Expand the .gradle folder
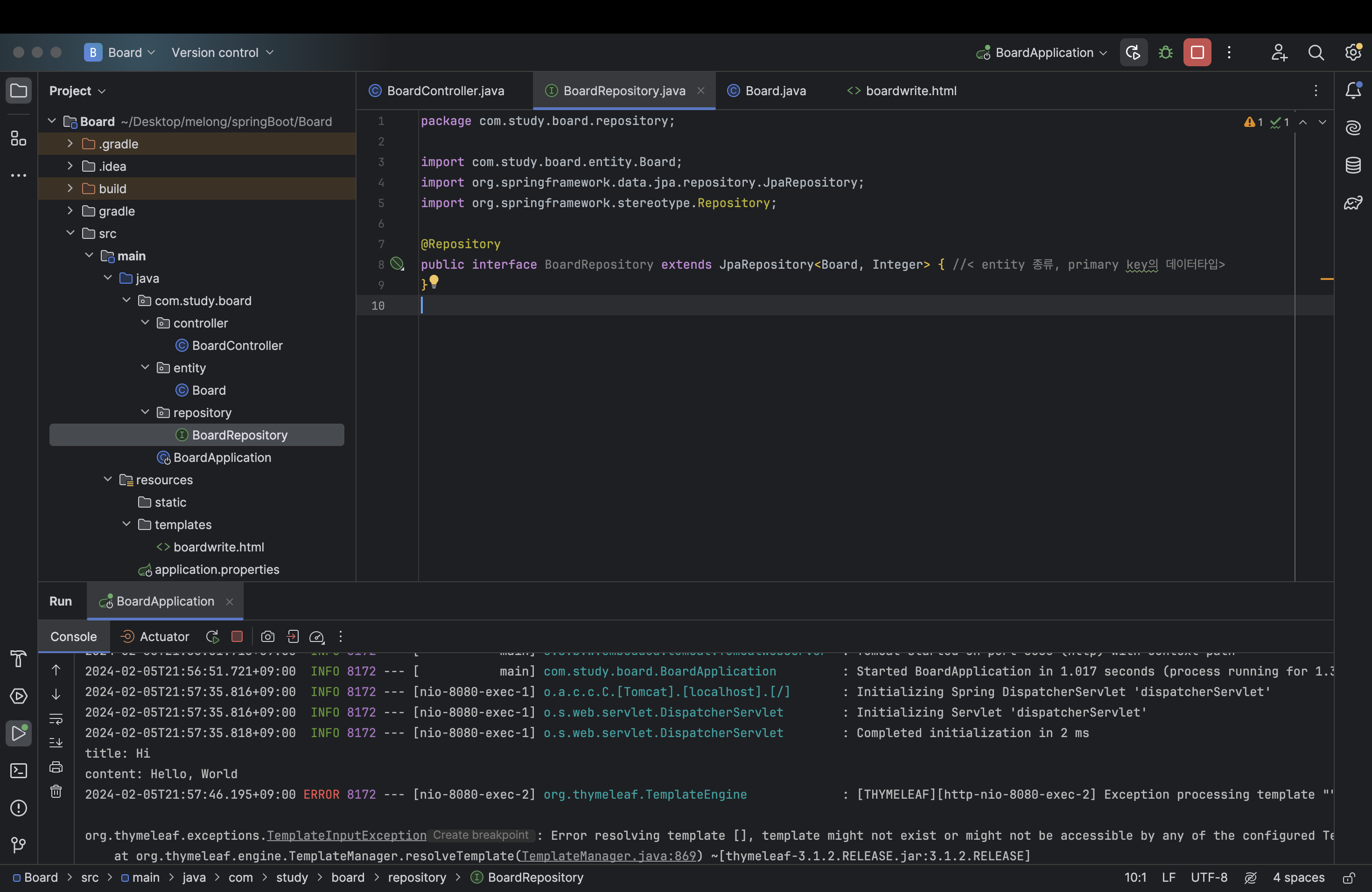This screenshot has height=892, width=1372. [70, 144]
